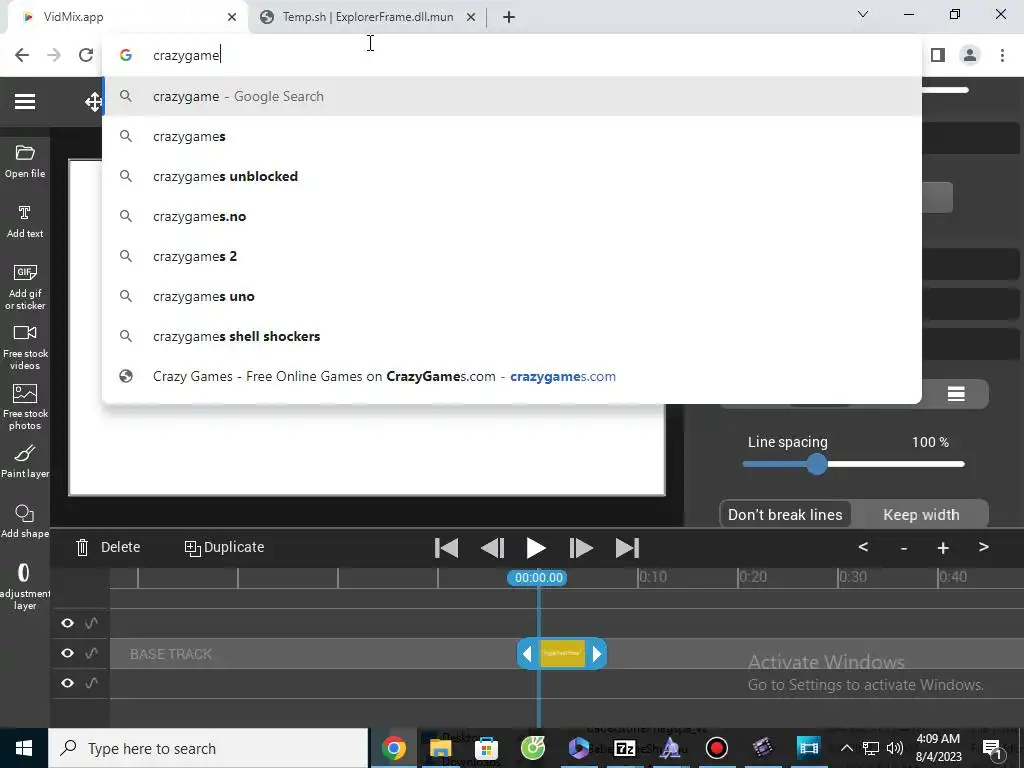Click the timeline right arrow '>'

point(984,547)
